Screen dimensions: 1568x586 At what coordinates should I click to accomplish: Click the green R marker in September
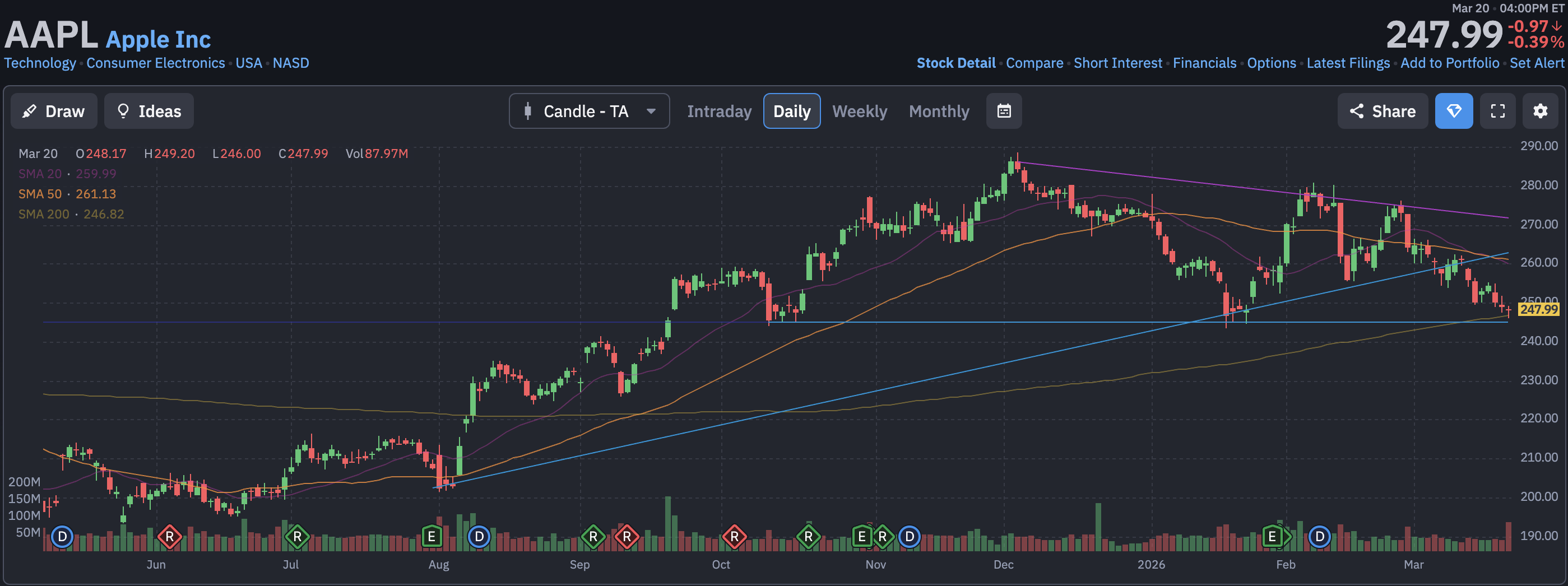point(593,537)
